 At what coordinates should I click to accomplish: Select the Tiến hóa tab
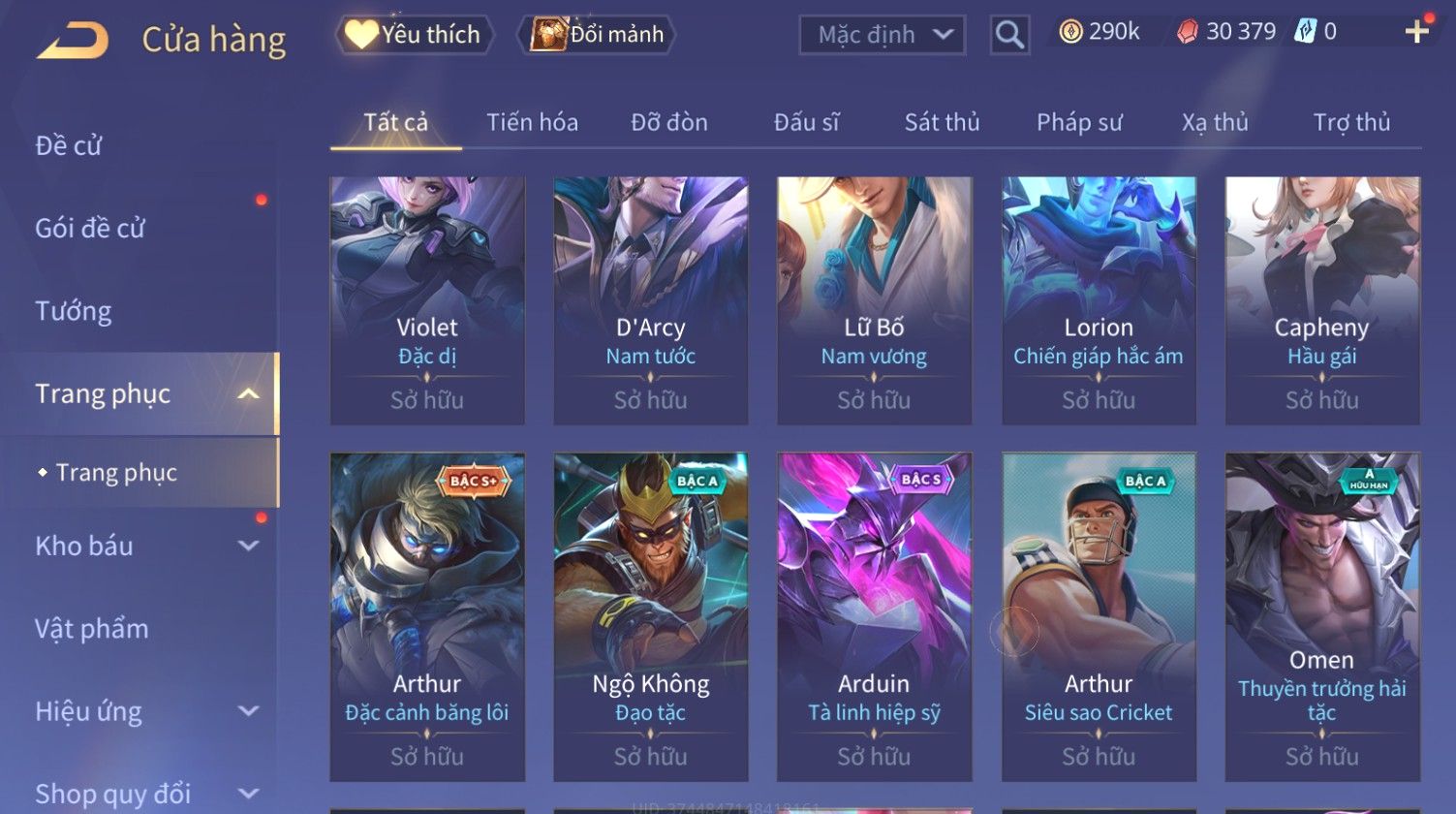pos(532,122)
